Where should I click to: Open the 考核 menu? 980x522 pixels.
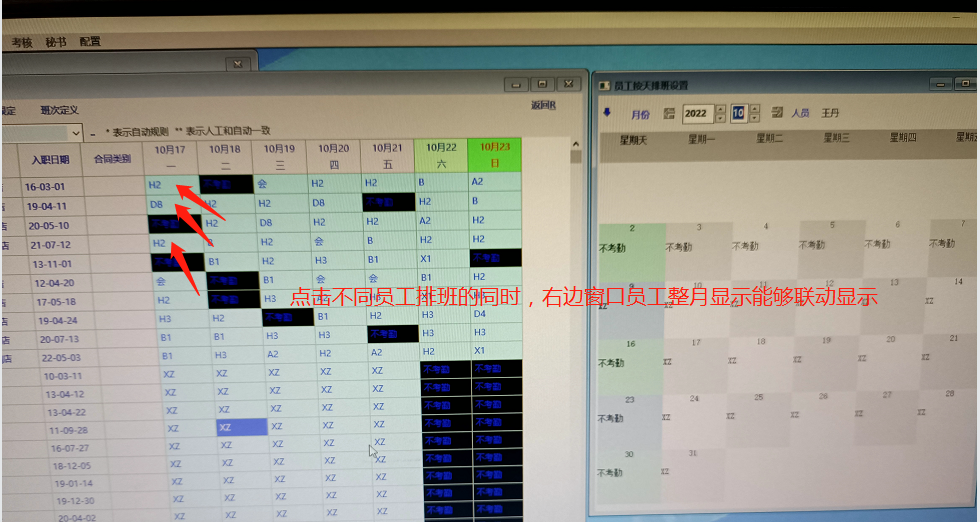click(22, 42)
